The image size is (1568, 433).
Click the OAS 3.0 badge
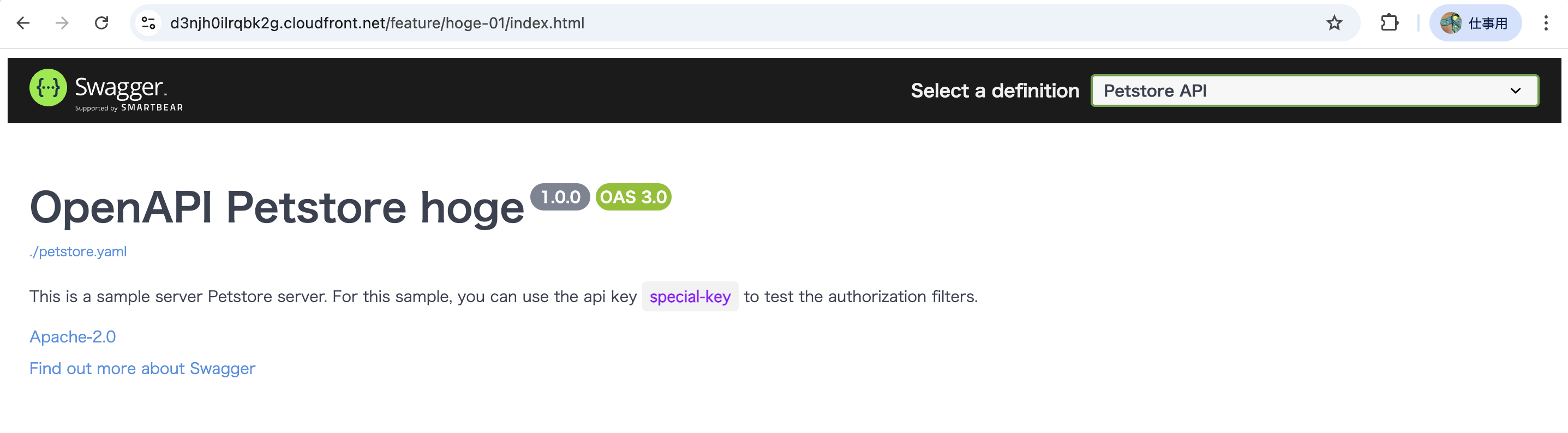click(633, 197)
